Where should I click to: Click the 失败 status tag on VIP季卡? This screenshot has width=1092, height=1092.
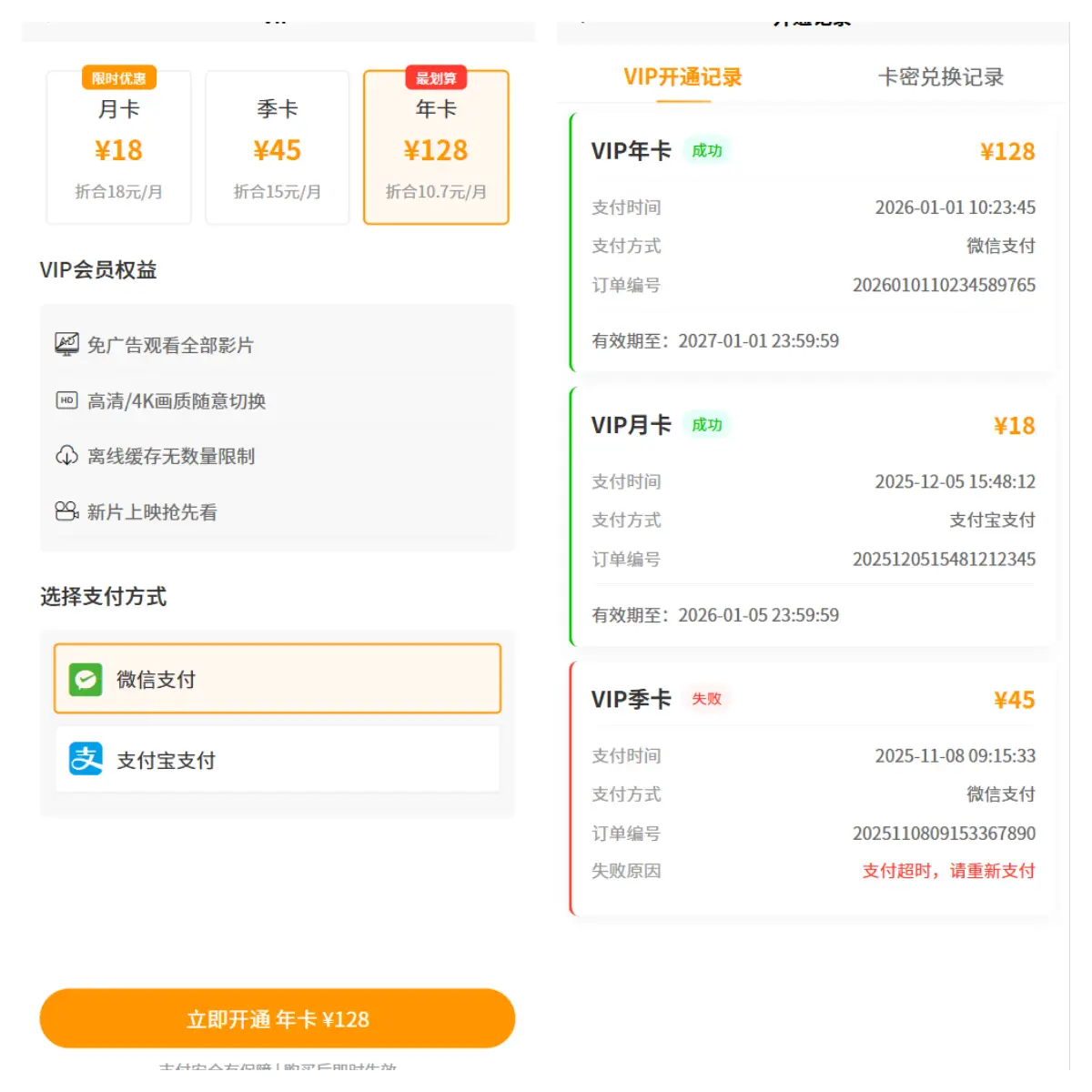tap(706, 699)
